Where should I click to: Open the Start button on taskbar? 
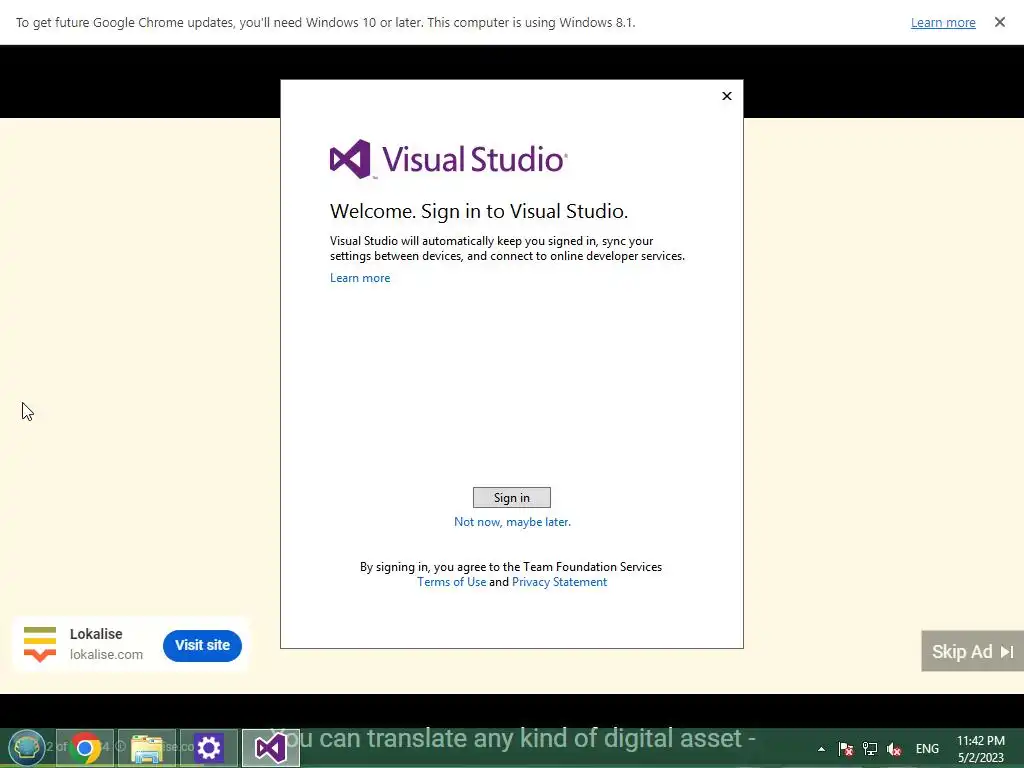pyautogui.click(x=26, y=748)
